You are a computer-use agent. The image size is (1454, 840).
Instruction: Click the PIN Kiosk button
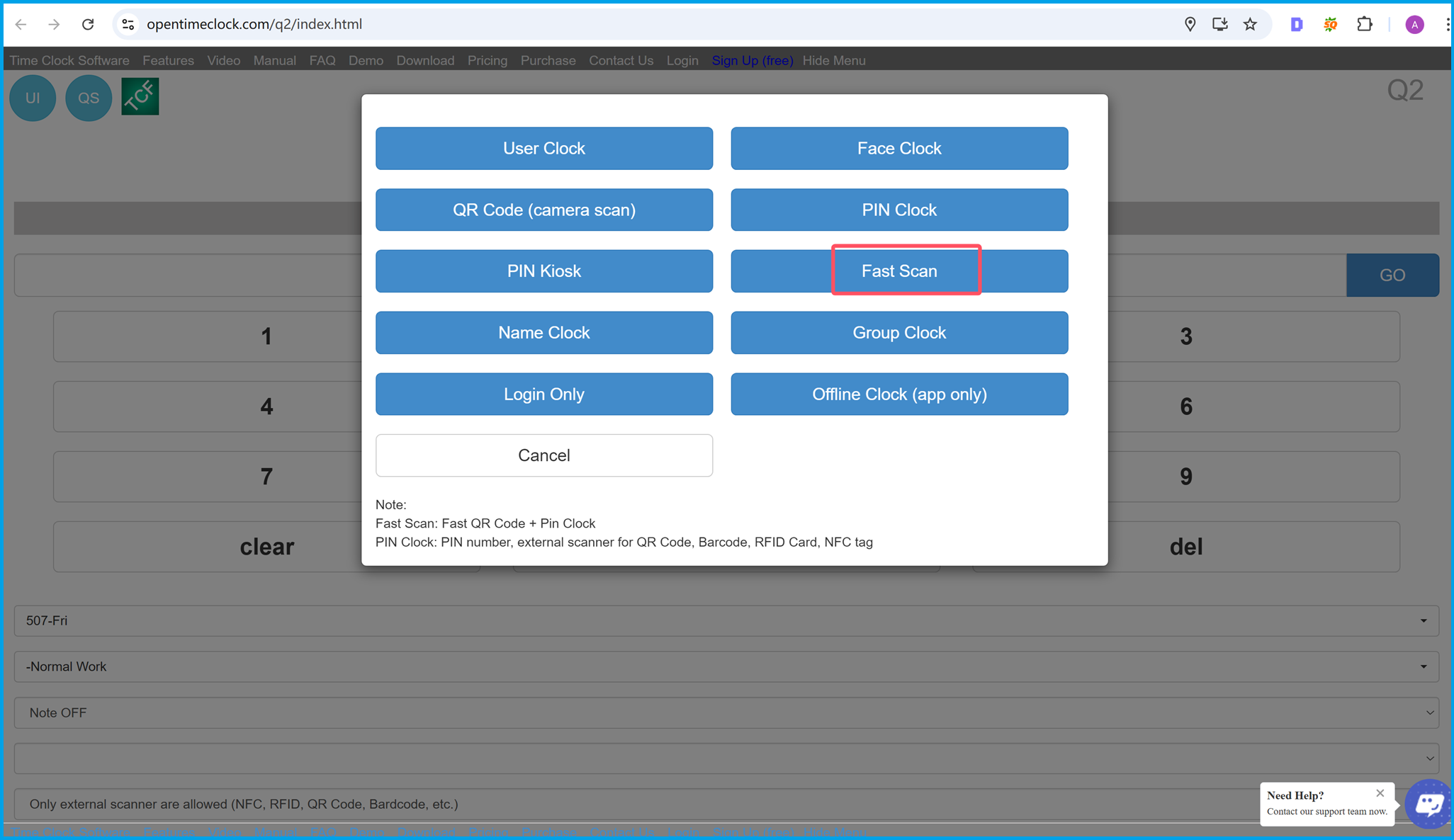tap(543, 271)
